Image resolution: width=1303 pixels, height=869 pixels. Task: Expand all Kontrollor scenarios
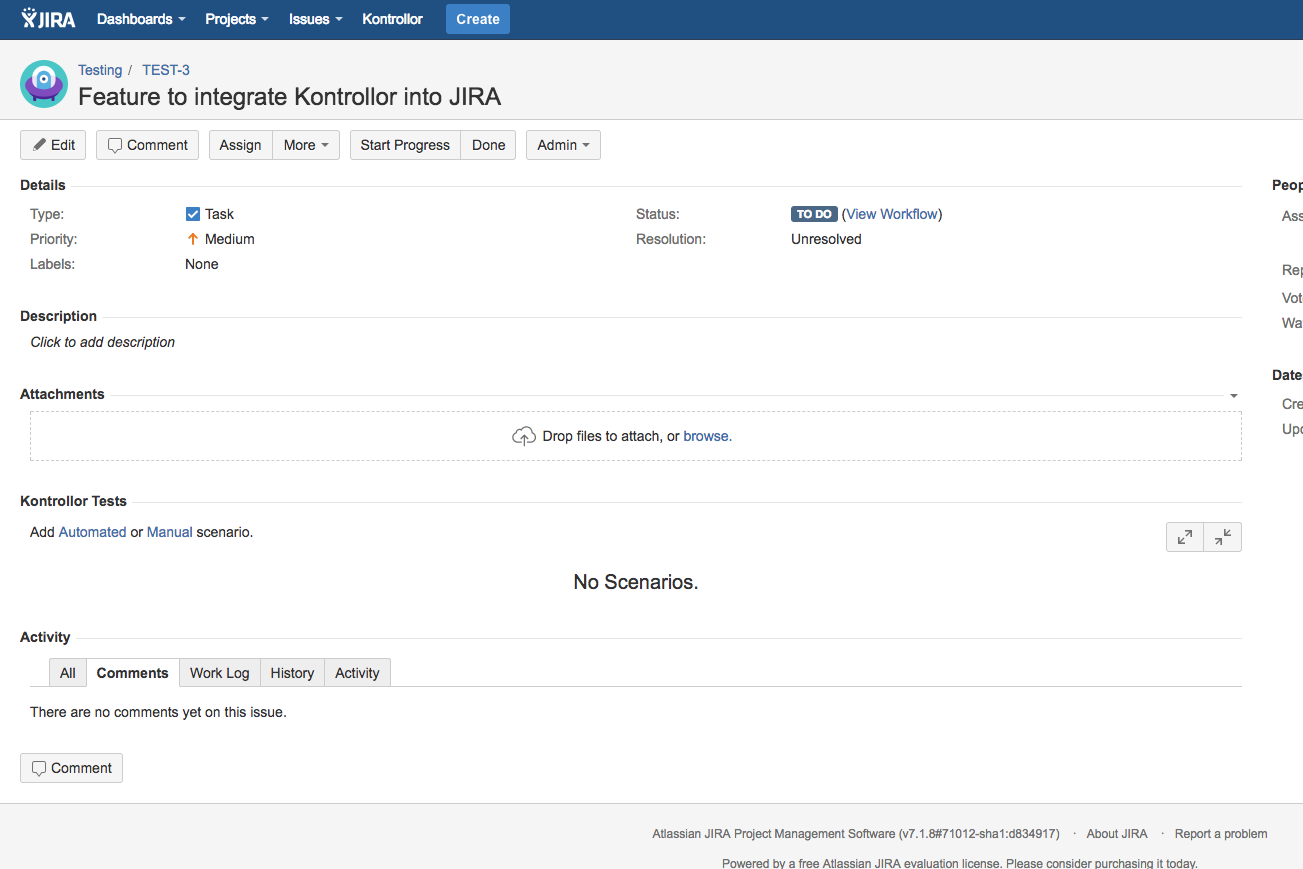1185,537
